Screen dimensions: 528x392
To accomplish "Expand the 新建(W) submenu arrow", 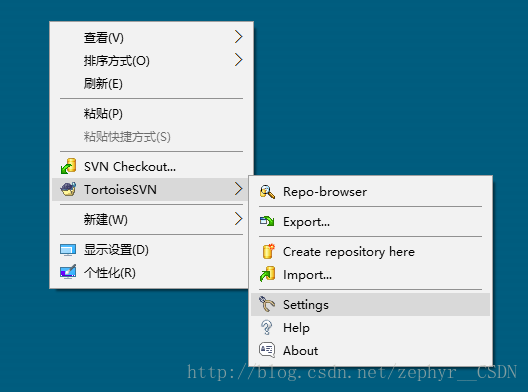I will click(238, 219).
